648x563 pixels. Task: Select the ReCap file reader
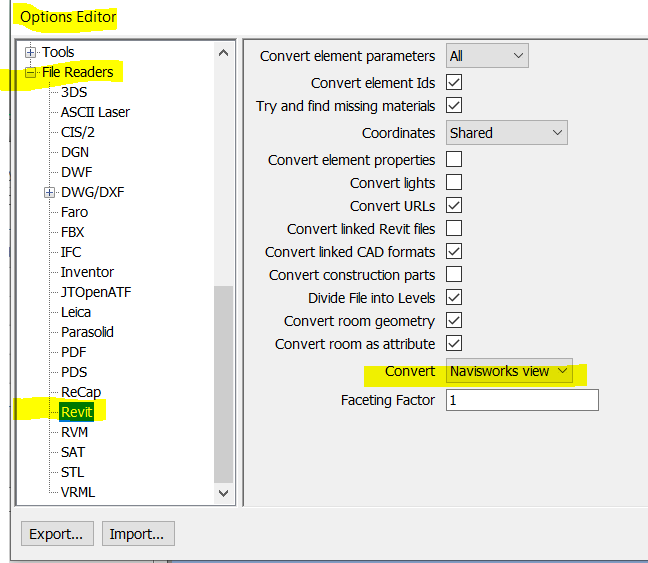tap(81, 392)
